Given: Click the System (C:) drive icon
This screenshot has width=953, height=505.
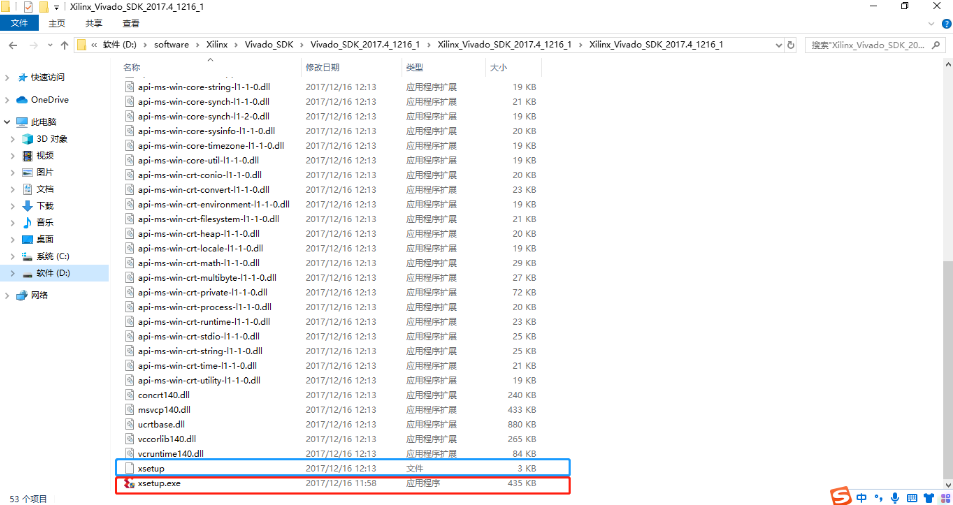Looking at the screenshot, I should pyautogui.click(x=27, y=256).
